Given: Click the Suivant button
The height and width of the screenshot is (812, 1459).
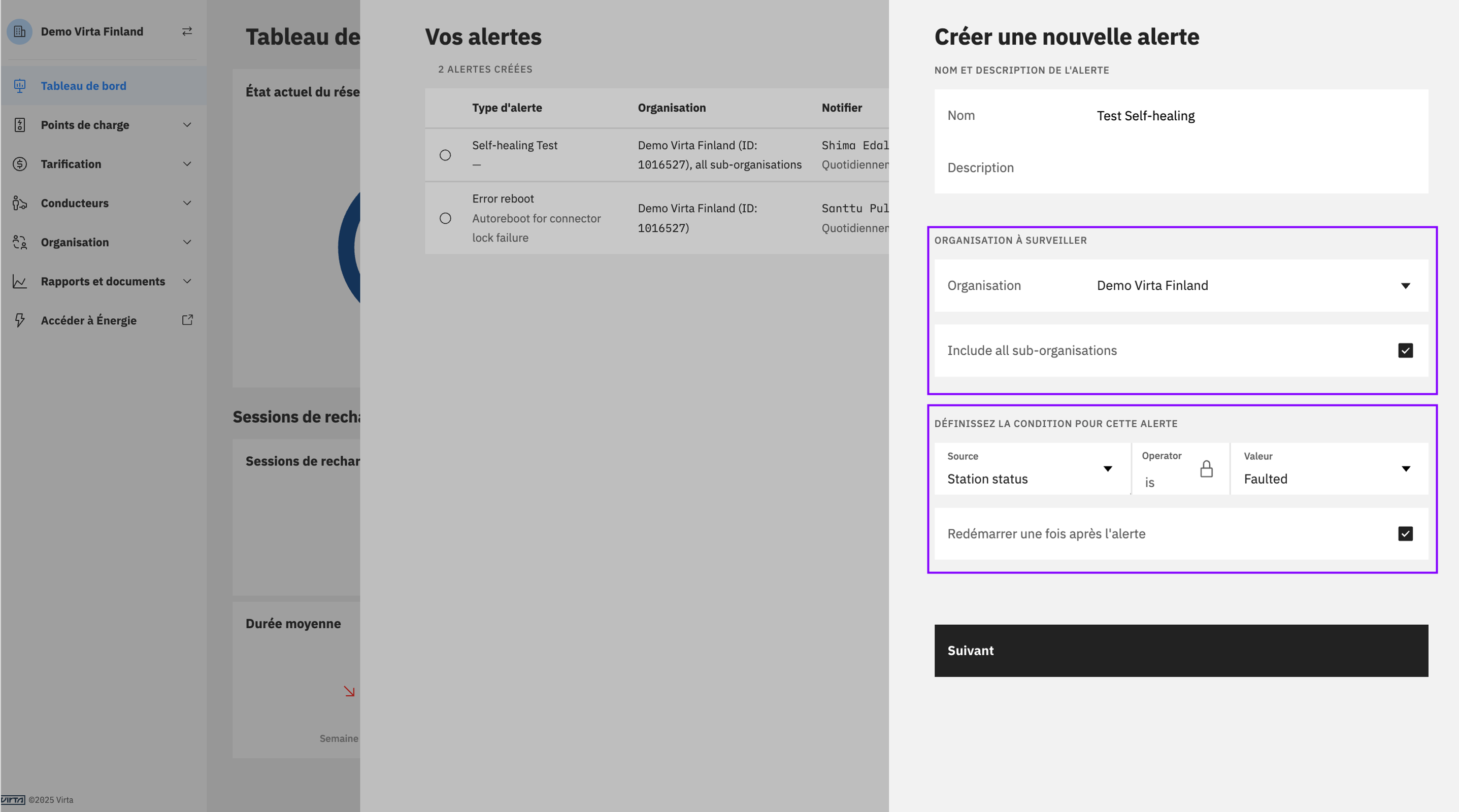Looking at the screenshot, I should point(1181,651).
